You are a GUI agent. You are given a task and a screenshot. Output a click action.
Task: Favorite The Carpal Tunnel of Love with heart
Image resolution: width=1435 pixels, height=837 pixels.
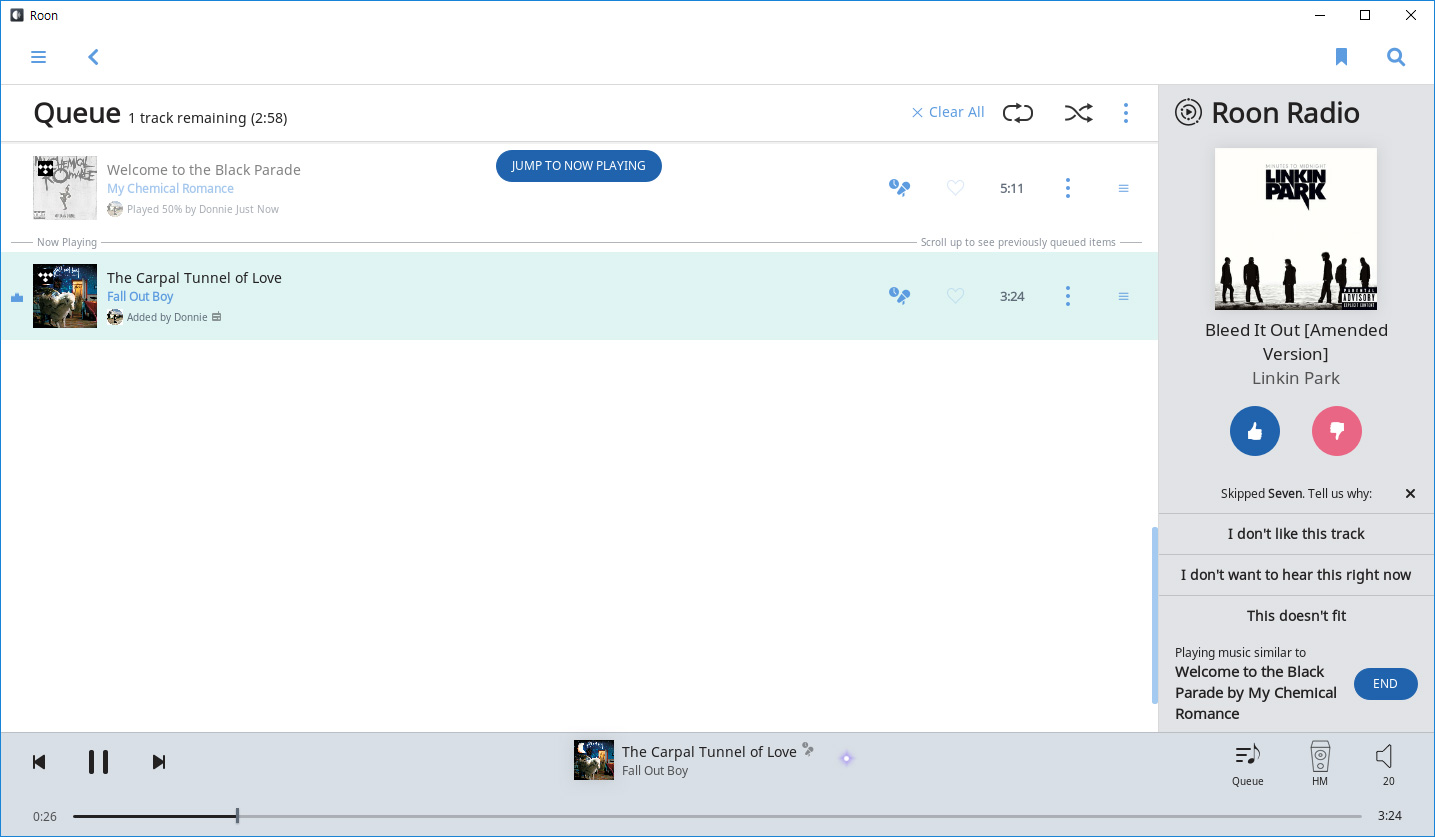tap(955, 296)
